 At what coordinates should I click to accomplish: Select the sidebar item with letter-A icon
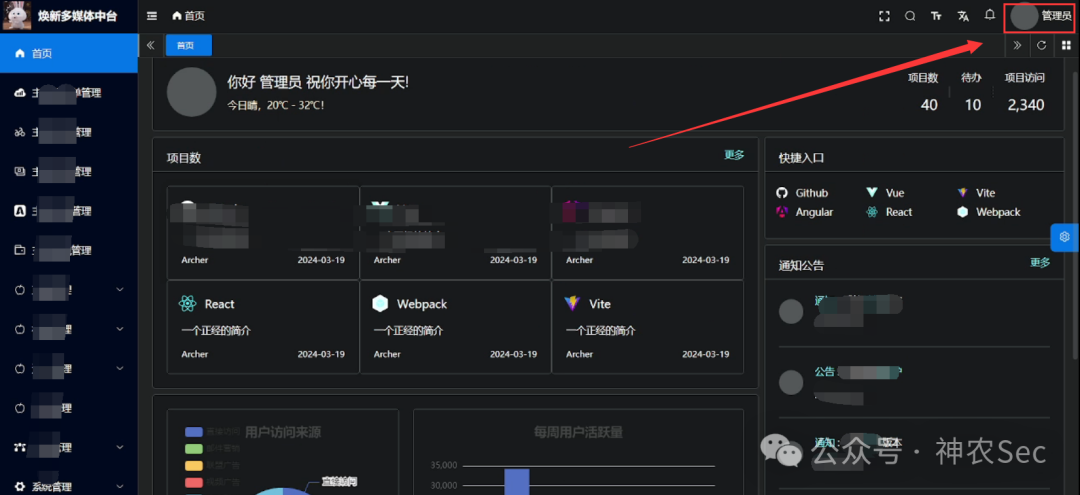point(69,211)
